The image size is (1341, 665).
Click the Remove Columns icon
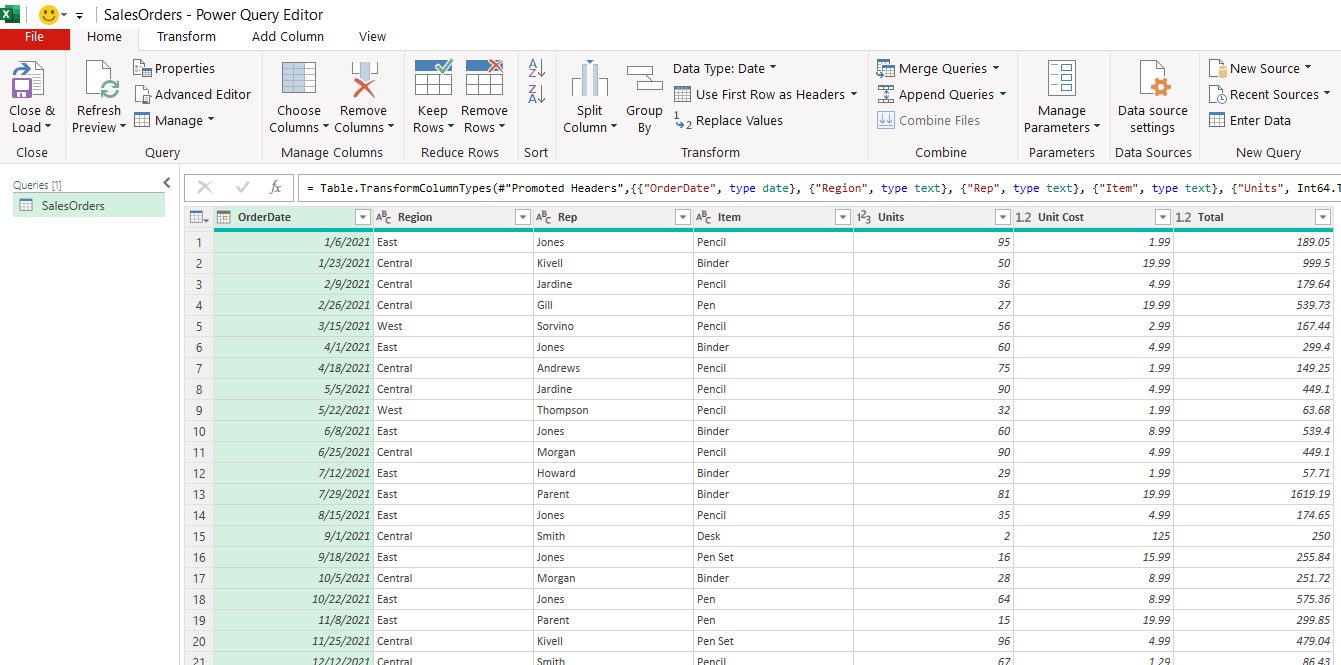click(x=363, y=80)
